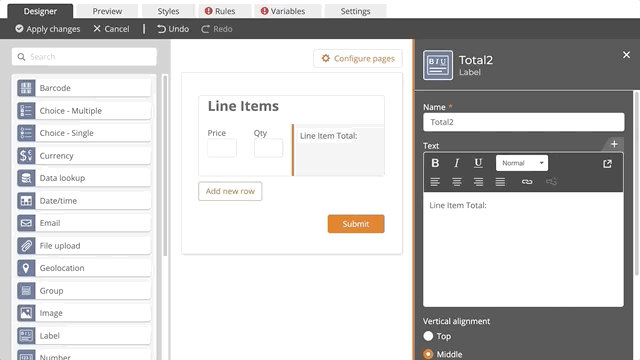
Task: Click the Qty input field
Action: pos(268,148)
